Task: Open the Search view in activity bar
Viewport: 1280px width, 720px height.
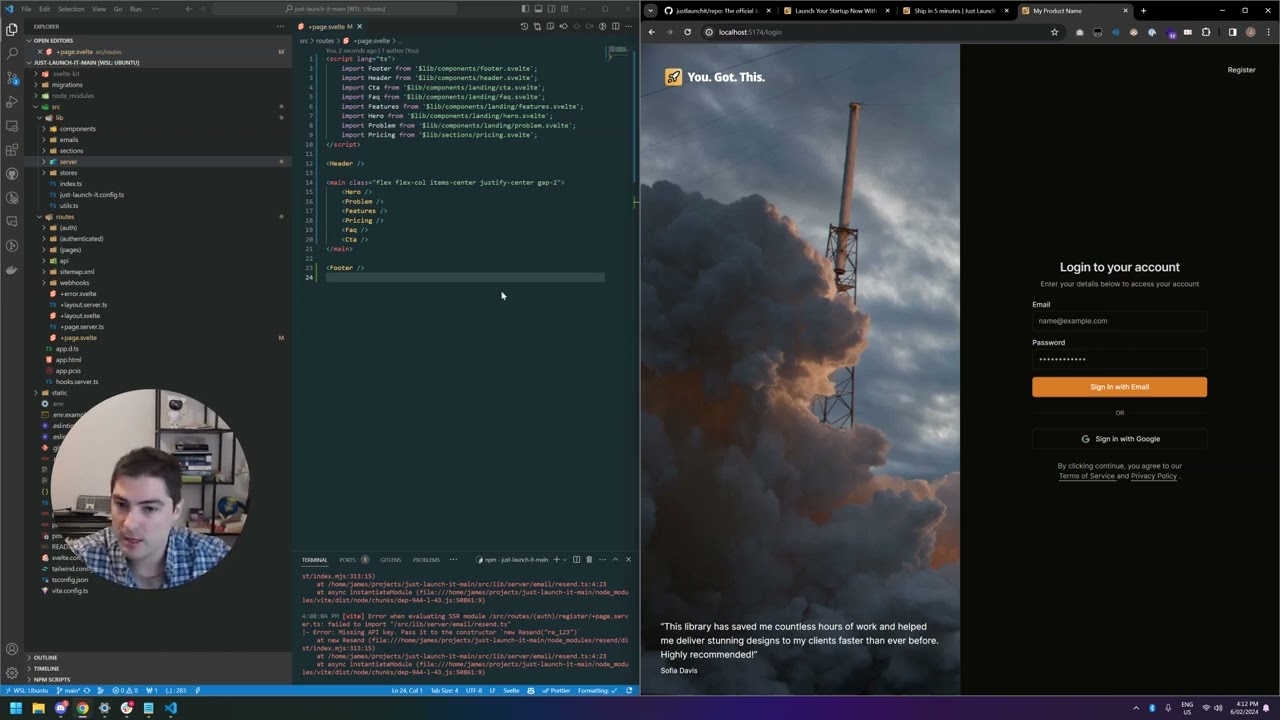Action: pos(12,53)
